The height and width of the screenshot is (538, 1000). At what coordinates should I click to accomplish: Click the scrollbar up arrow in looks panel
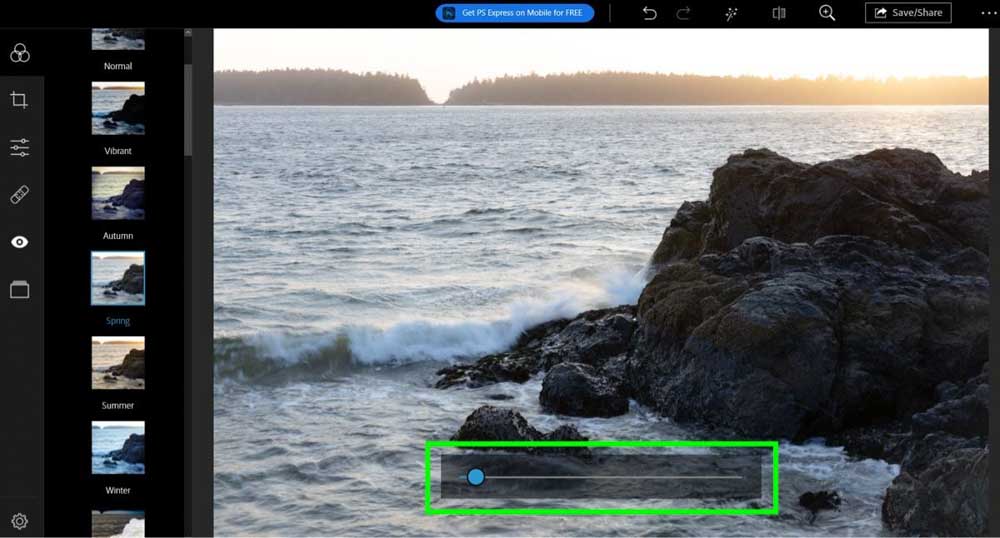tap(188, 33)
